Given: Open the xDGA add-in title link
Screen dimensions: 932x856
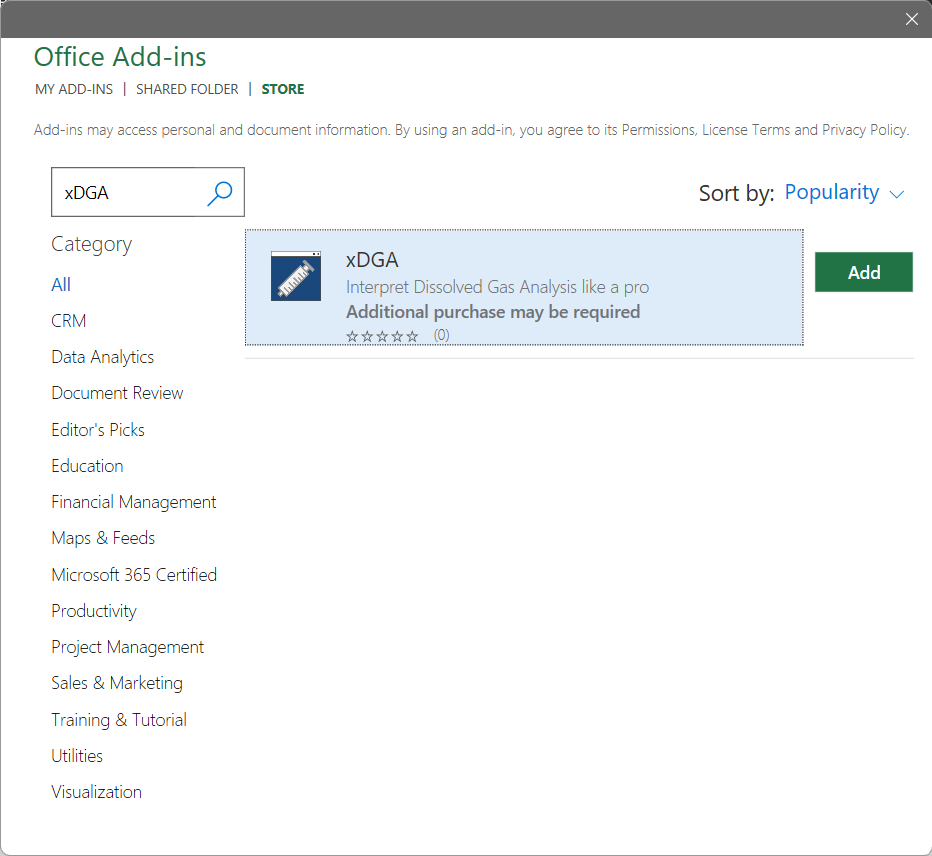Looking at the screenshot, I should click(372, 260).
